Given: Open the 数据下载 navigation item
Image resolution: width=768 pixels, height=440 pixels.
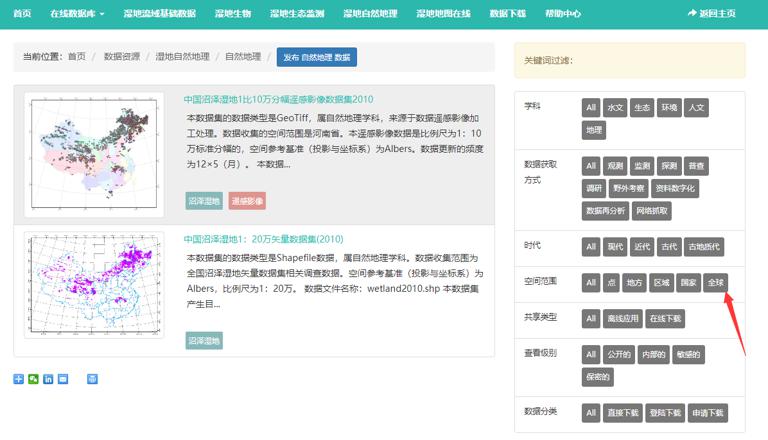Looking at the screenshot, I should pyautogui.click(x=507, y=14).
